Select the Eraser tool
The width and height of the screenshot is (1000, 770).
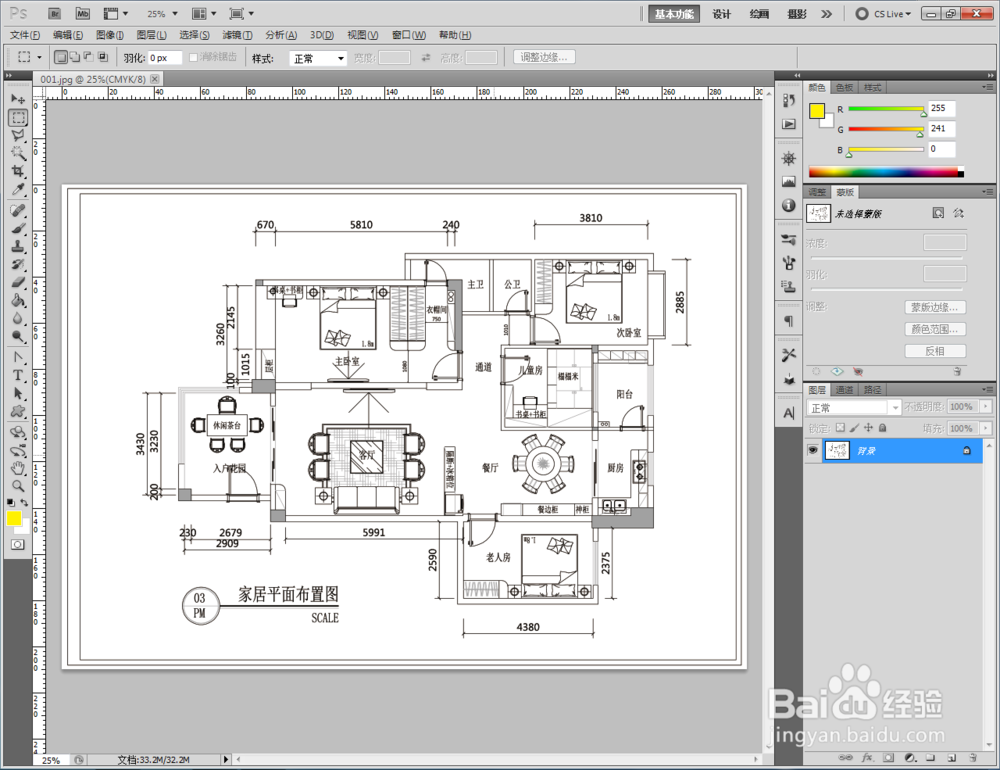18,282
